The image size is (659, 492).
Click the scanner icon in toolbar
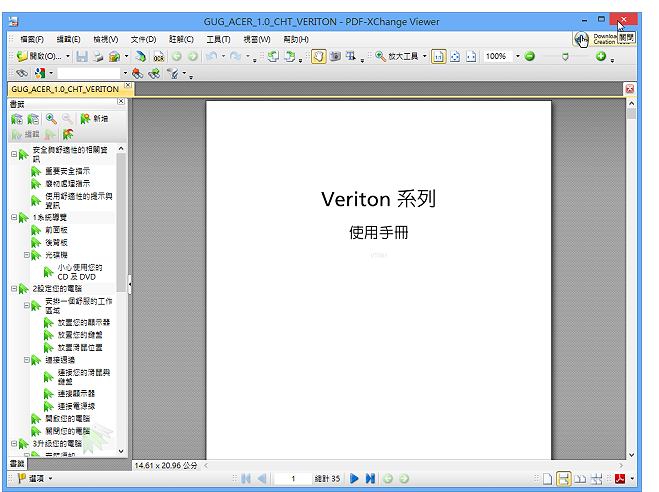(114, 56)
